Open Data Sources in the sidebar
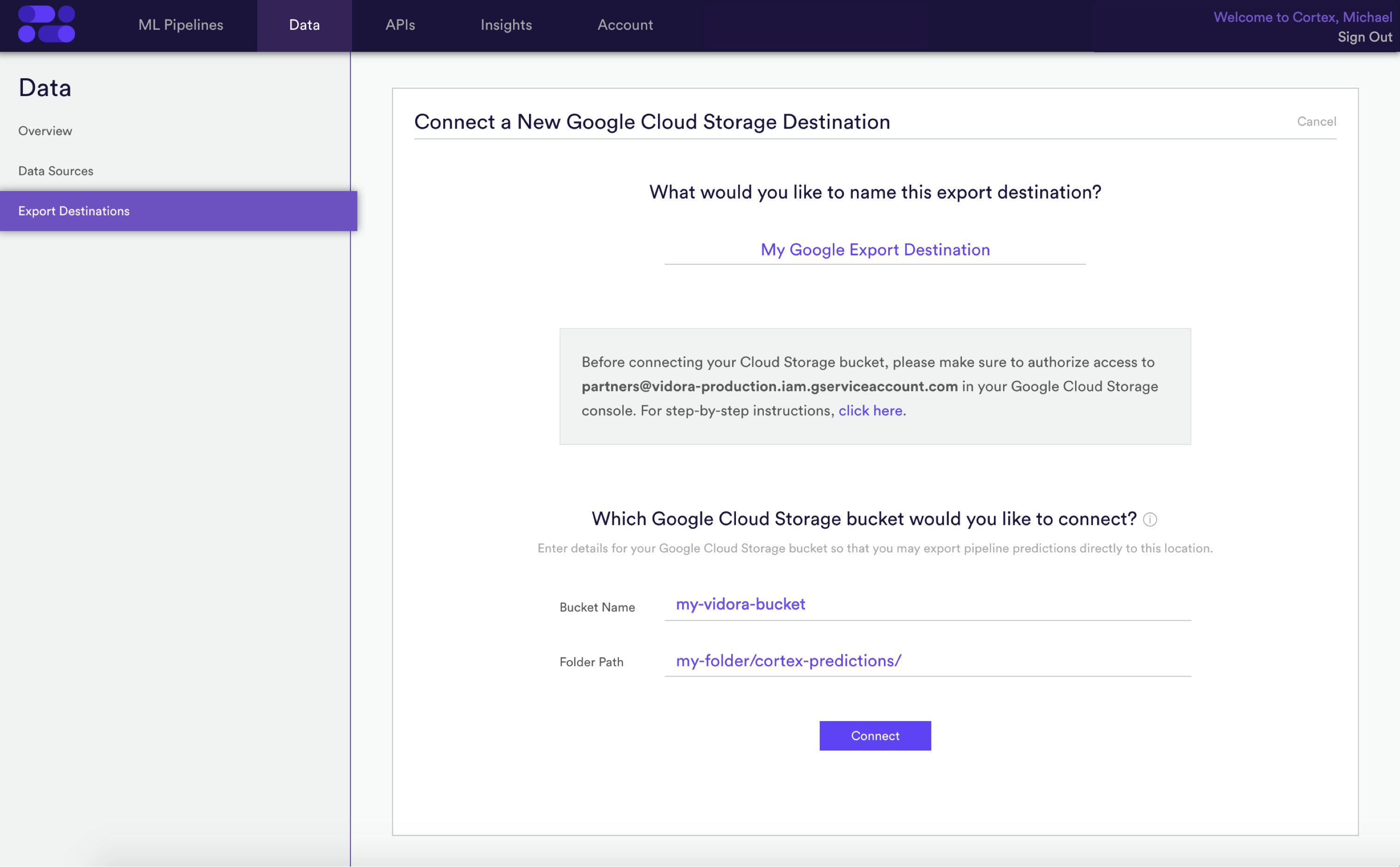This screenshot has height=867, width=1400. point(55,171)
